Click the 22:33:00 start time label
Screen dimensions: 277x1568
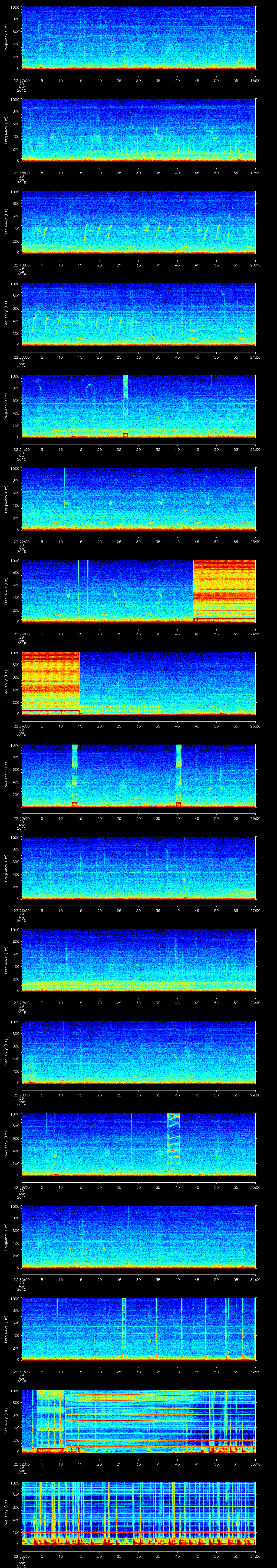[x=21, y=1556]
